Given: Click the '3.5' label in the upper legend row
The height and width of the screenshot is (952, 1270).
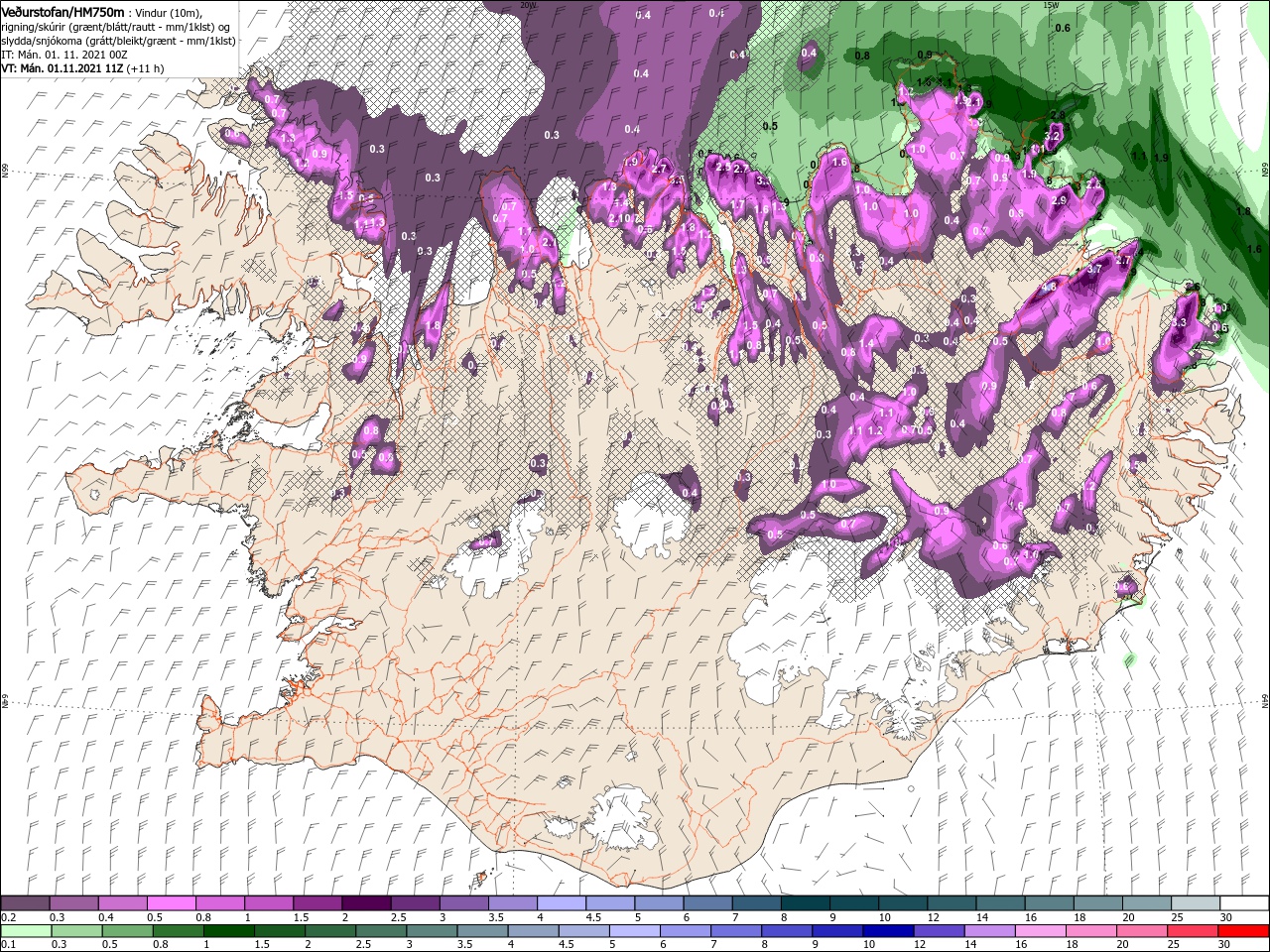Looking at the screenshot, I should (x=495, y=917).
